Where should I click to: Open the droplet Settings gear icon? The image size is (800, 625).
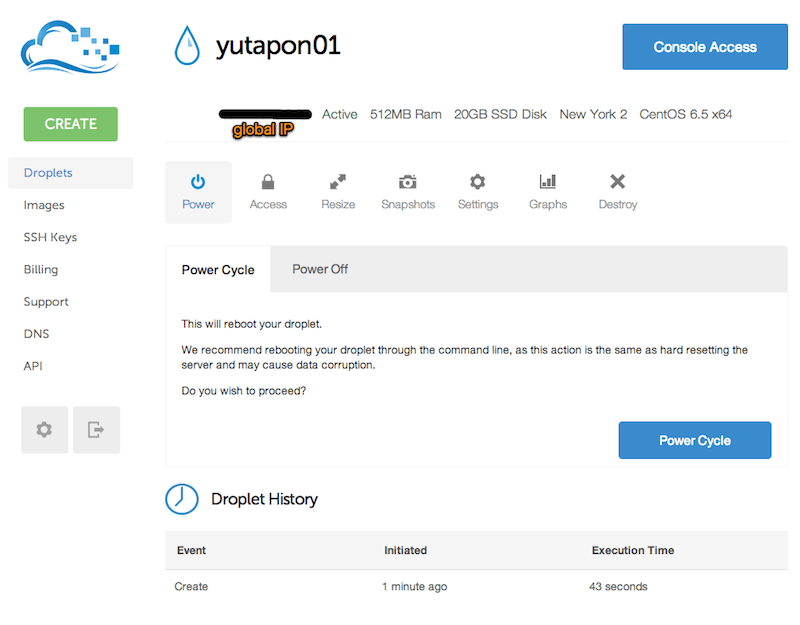coord(478,182)
